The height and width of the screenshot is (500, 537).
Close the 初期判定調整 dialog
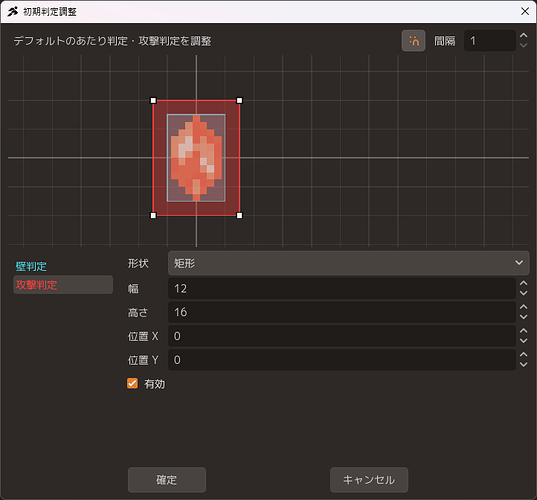525,11
